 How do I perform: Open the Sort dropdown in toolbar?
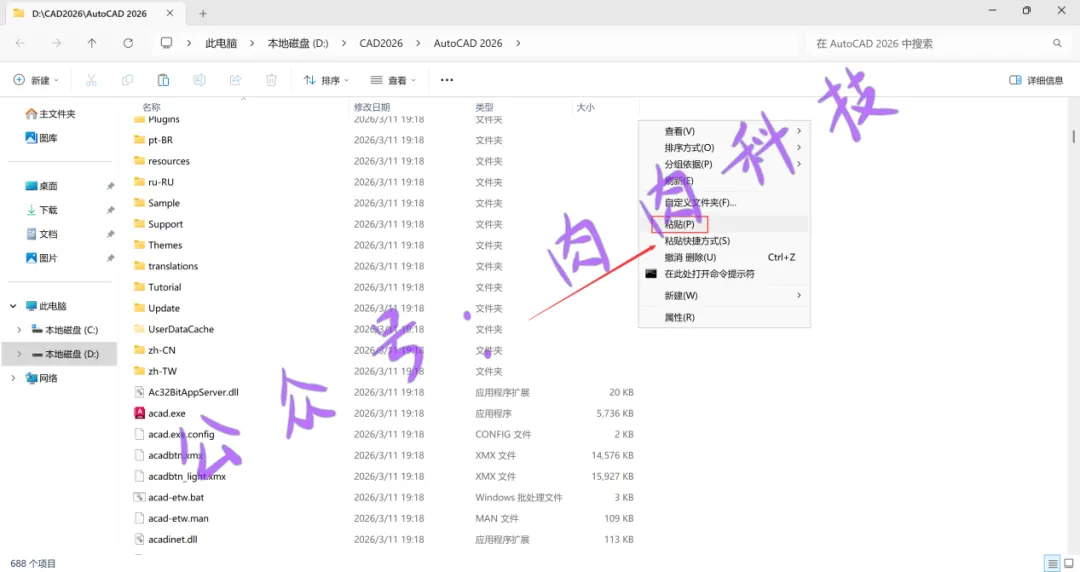pos(326,80)
